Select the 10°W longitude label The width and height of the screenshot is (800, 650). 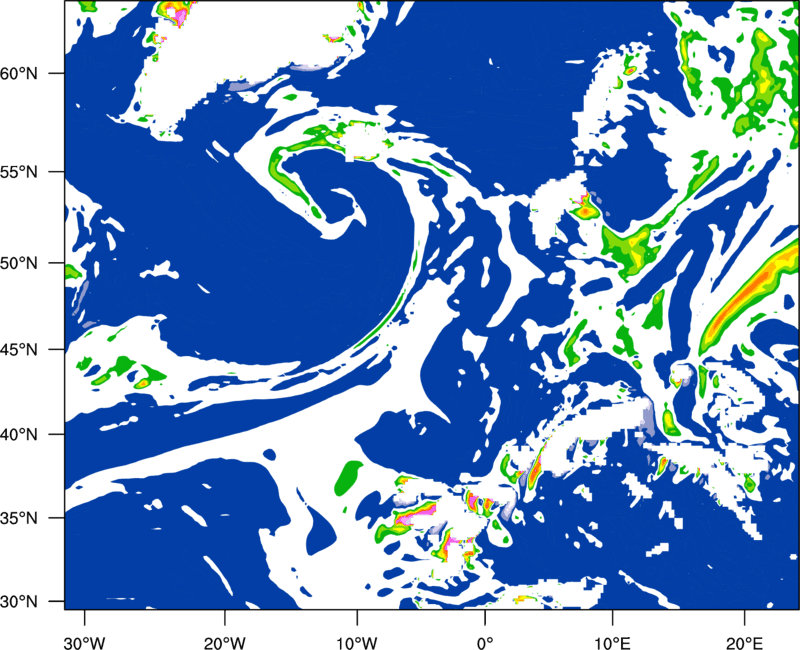click(x=357, y=643)
